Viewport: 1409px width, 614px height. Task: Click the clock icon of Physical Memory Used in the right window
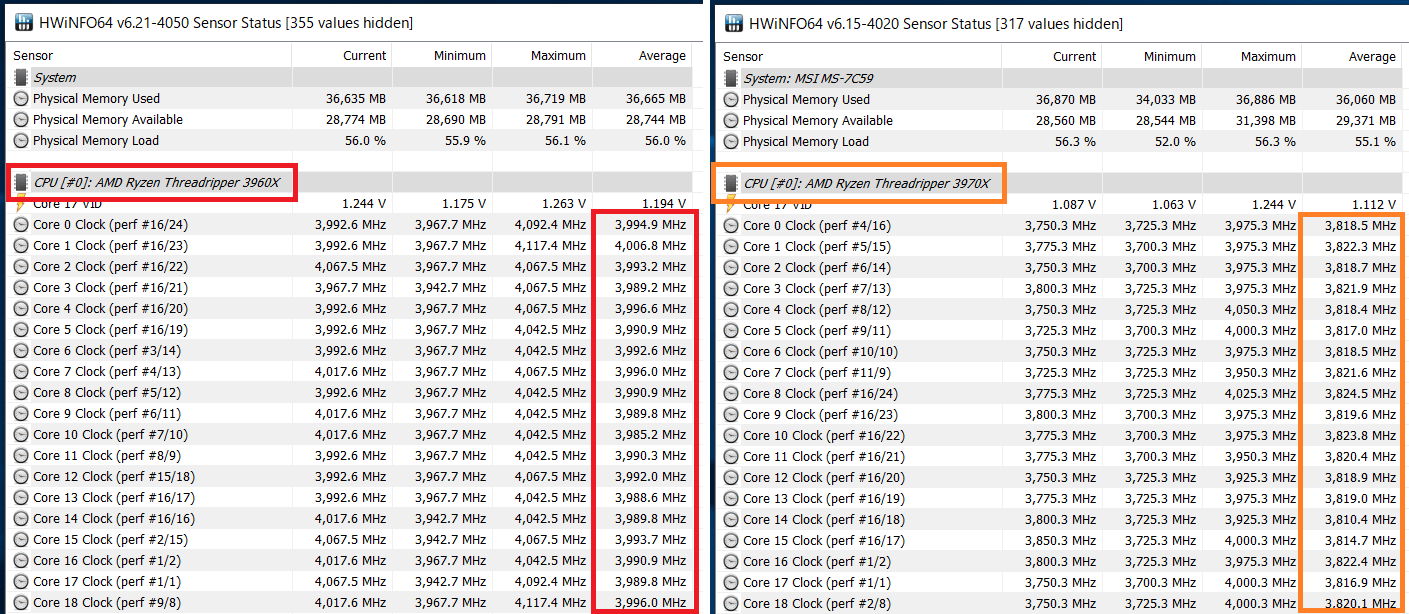(731, 99)
